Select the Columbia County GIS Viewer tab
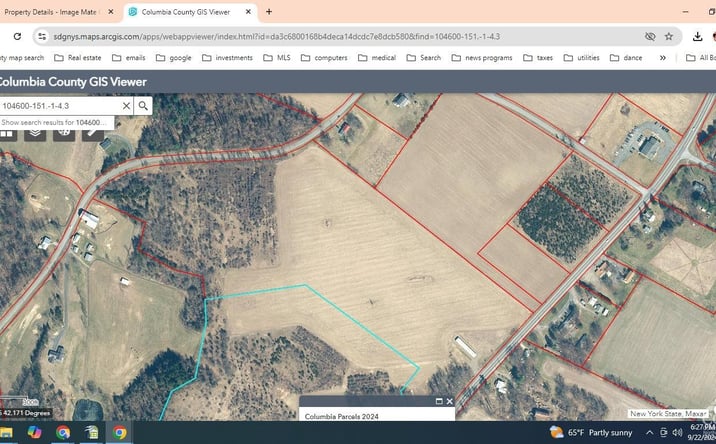 click(x=190, y=12)
